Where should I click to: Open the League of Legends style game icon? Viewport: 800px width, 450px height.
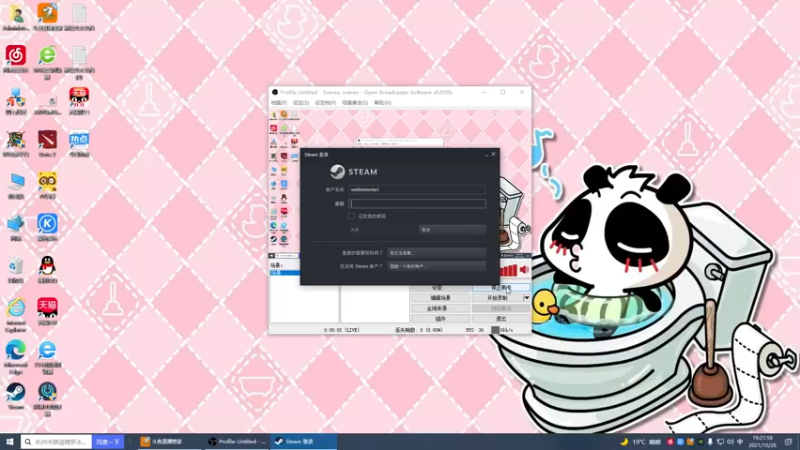click(x=16, y=139)
